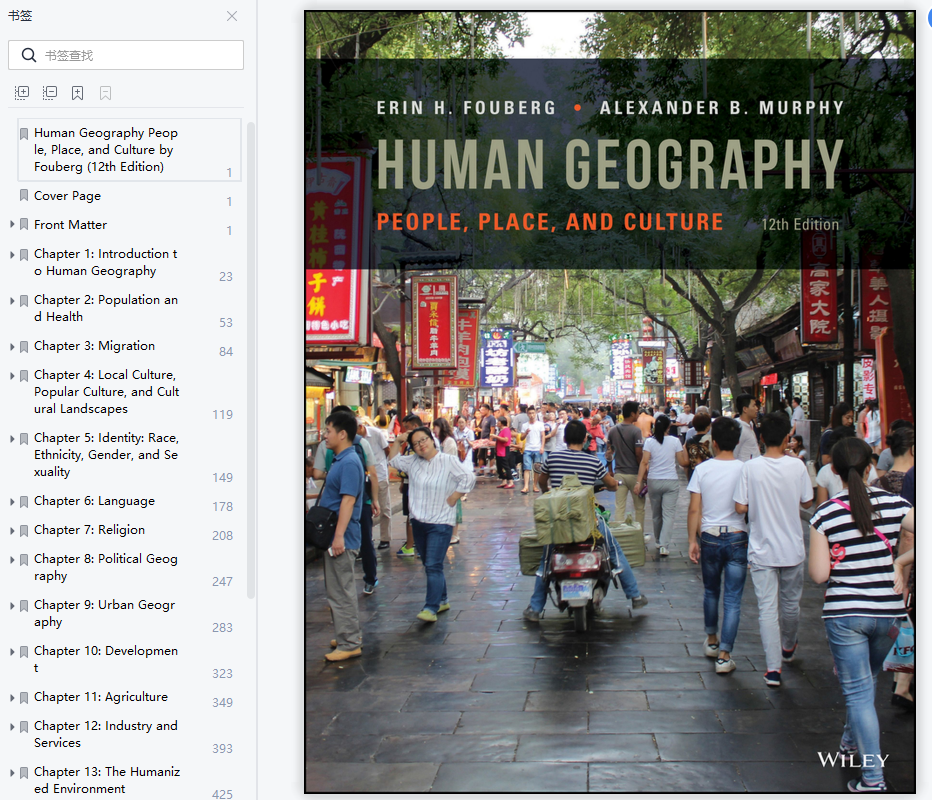Jump to Chapter 4: Local Culture bookmark

click(106, 392)
